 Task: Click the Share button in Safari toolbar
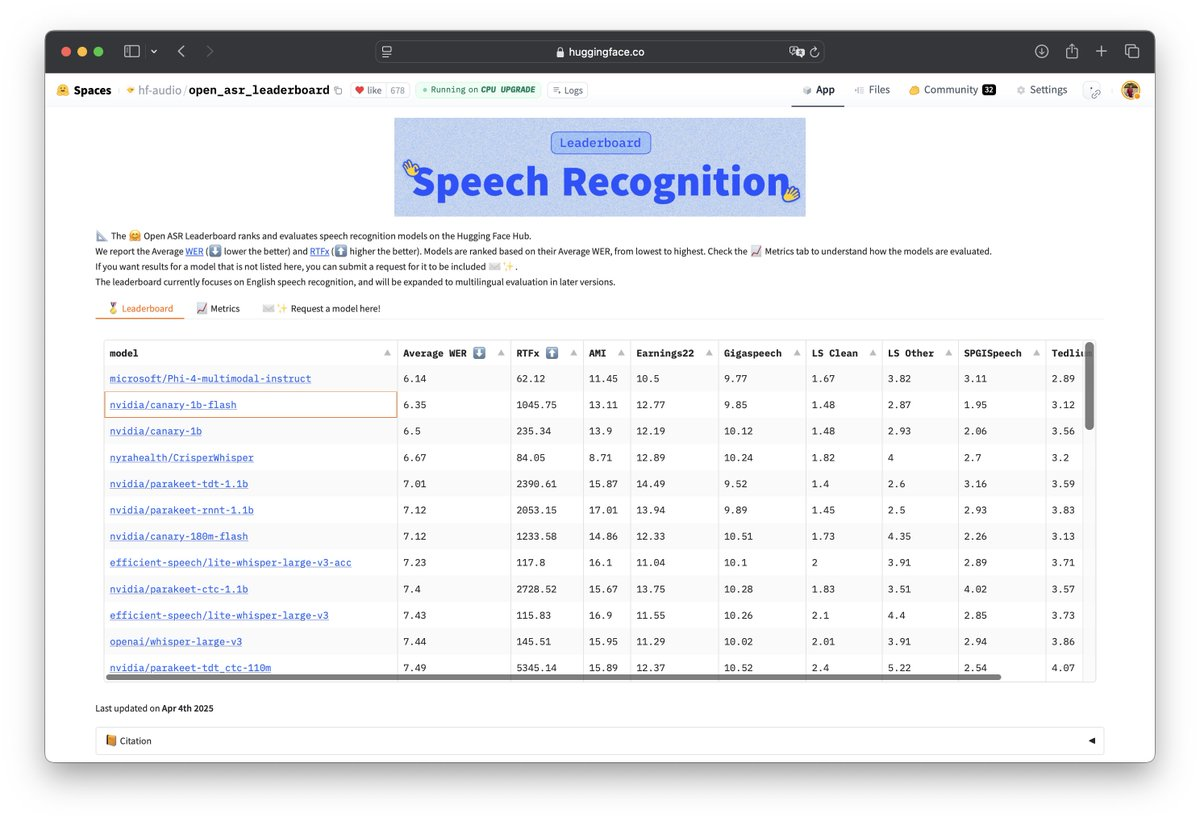point(1071,51)
